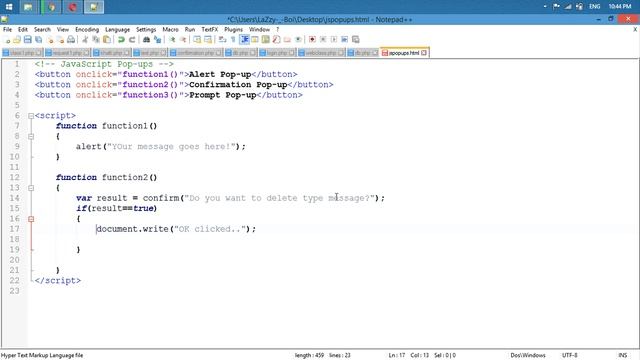
Task: Save the file with the Save toolbar icon
Action: 28,40
